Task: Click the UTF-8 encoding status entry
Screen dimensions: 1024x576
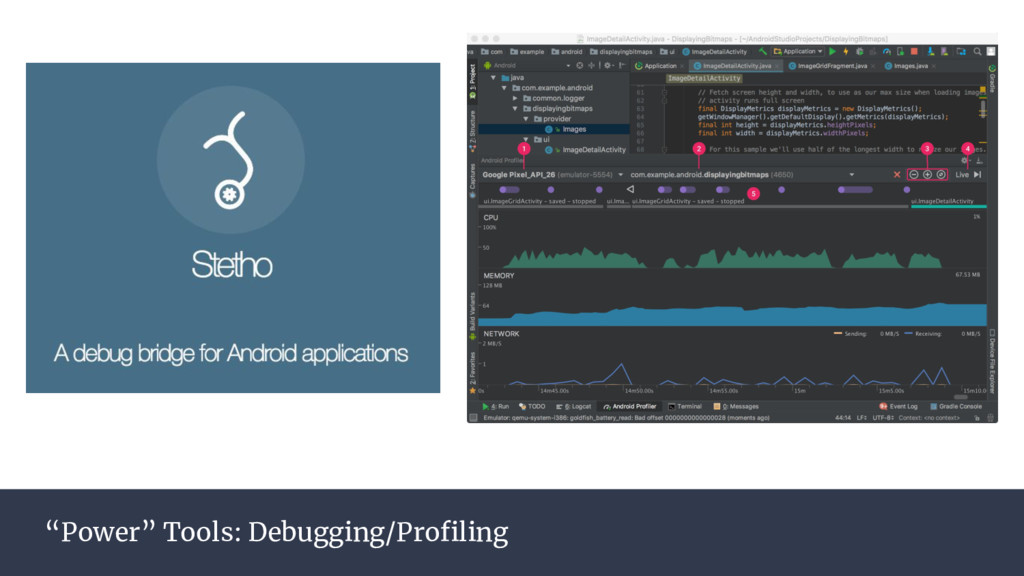Action: 883,418
